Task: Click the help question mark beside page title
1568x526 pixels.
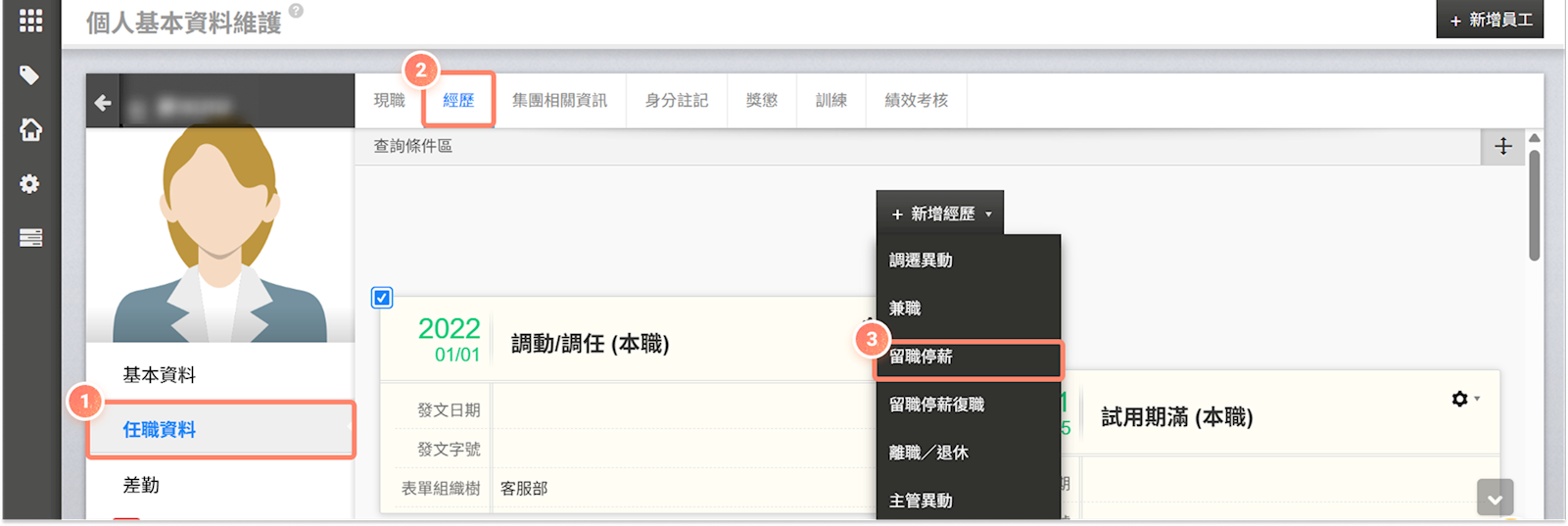Action: point(296,12)
